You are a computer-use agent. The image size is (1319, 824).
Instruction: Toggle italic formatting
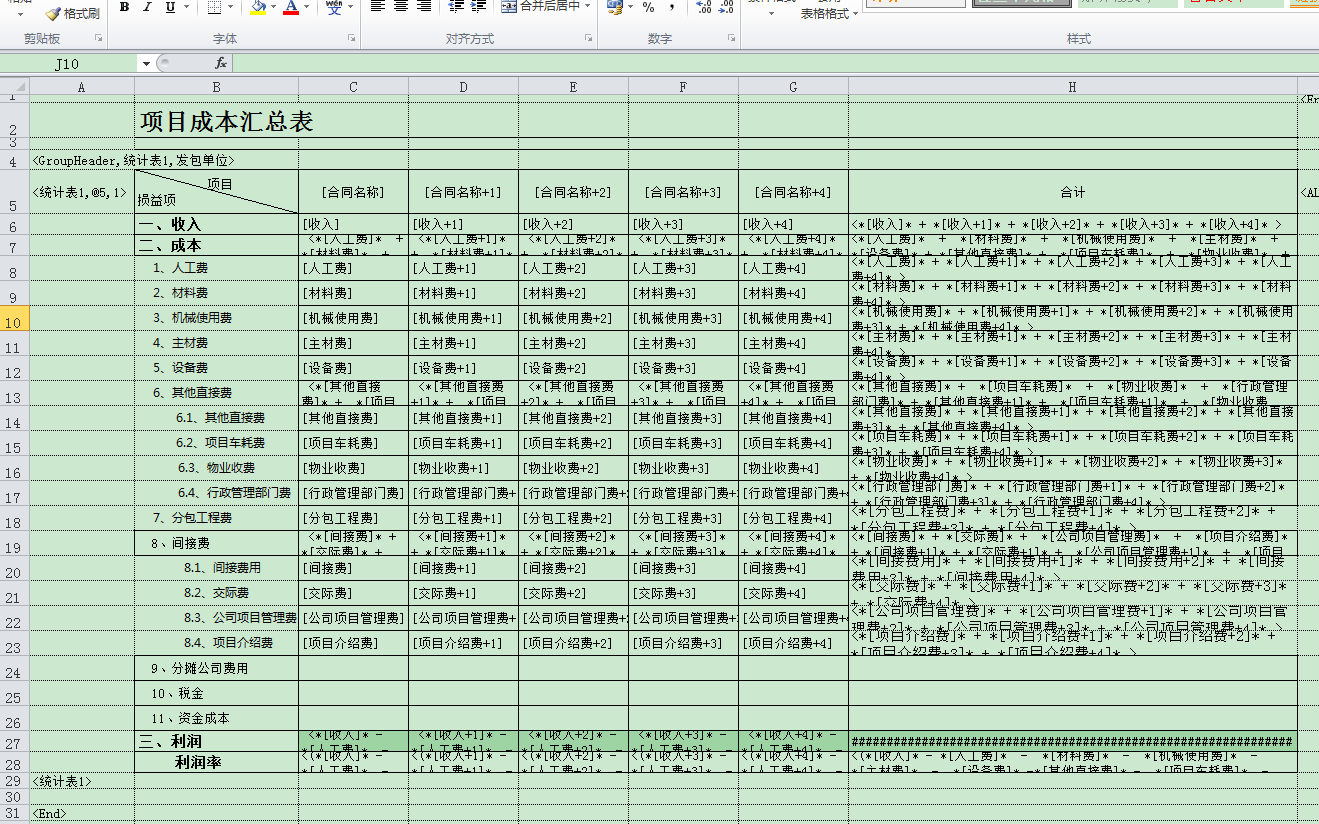pyautogui.click(x=147, y=8)
